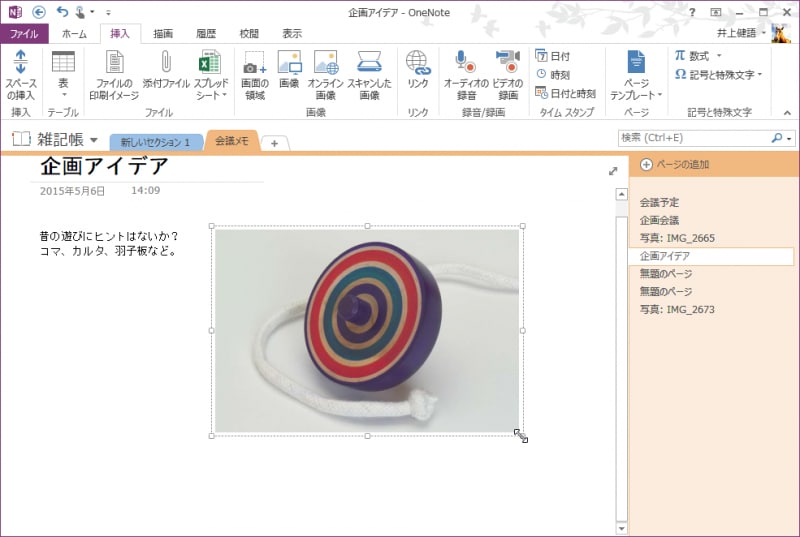800x537 pixels.
Task: Click Add Page (ページの追加) button
Action: [674, 164]
